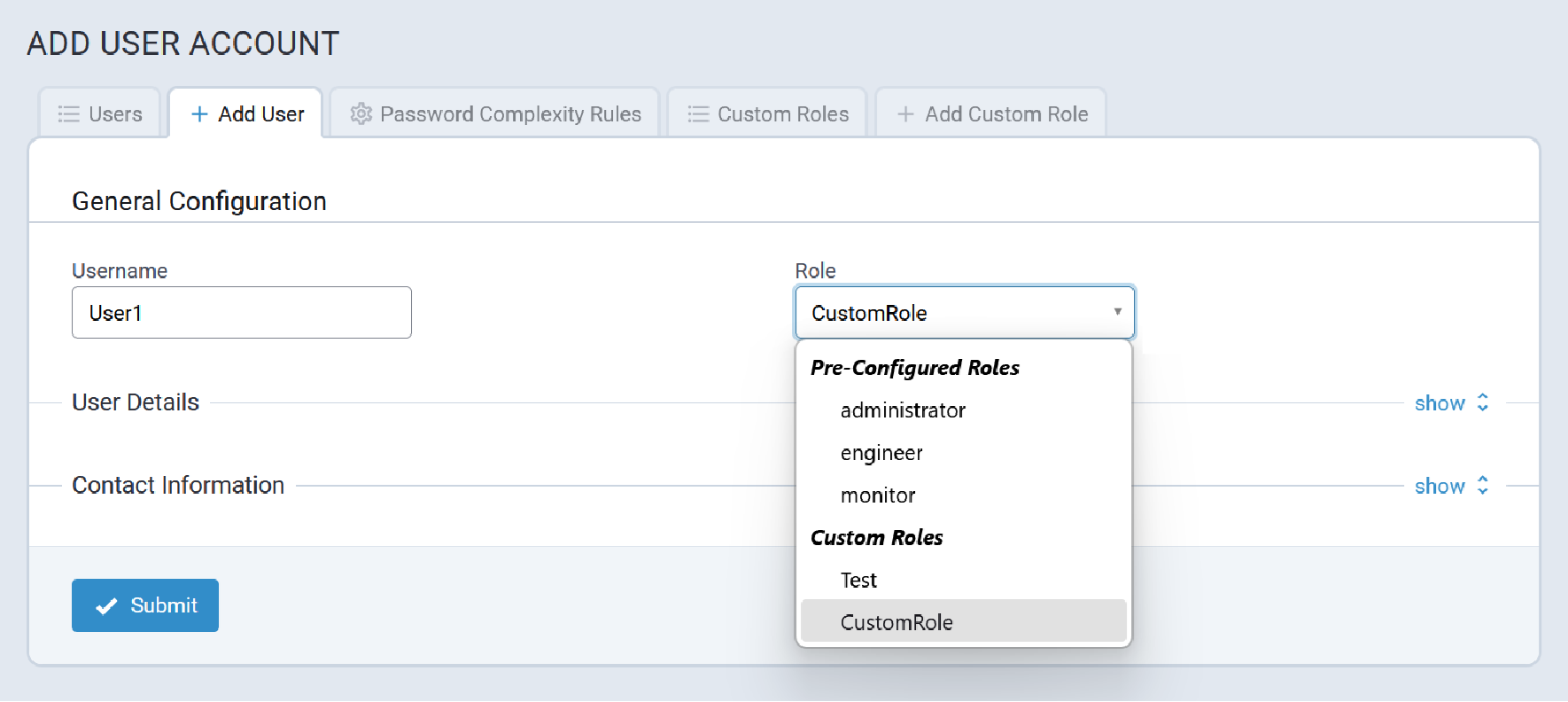Click the list icon on Users tab
The image size is (1568, 702).
(x=68, y=114)
